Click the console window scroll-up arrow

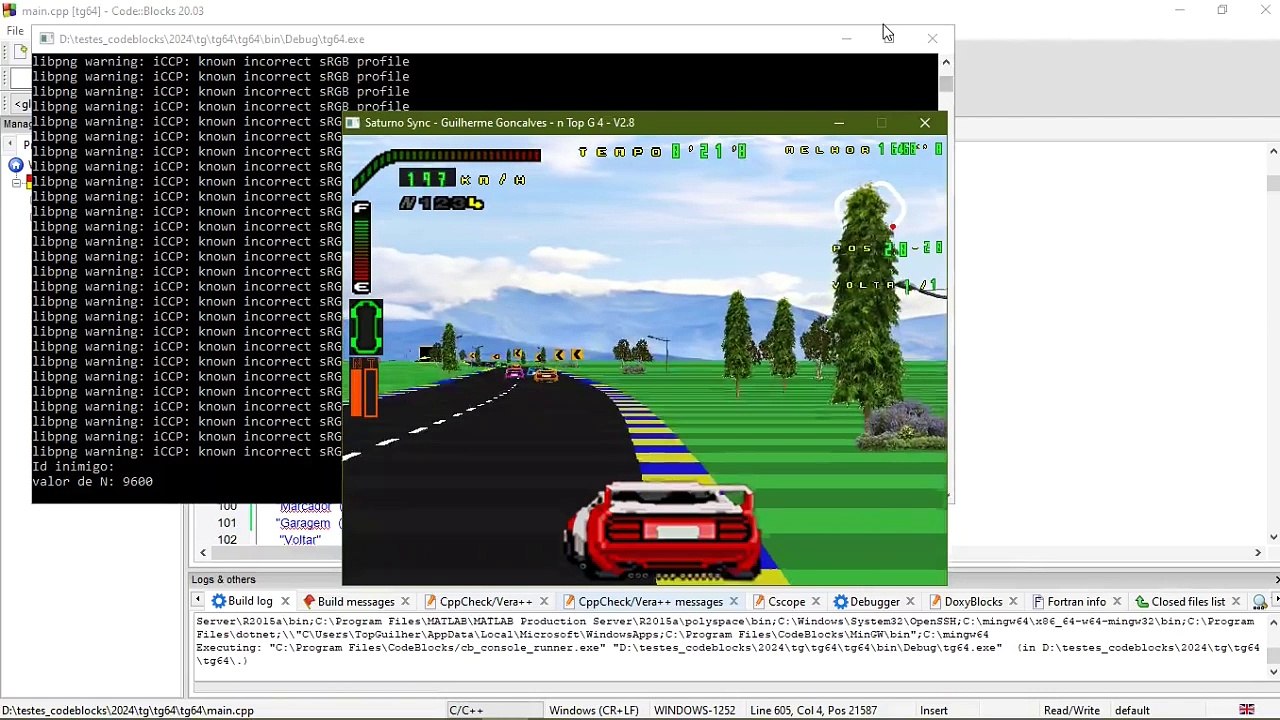click(946, 63)
